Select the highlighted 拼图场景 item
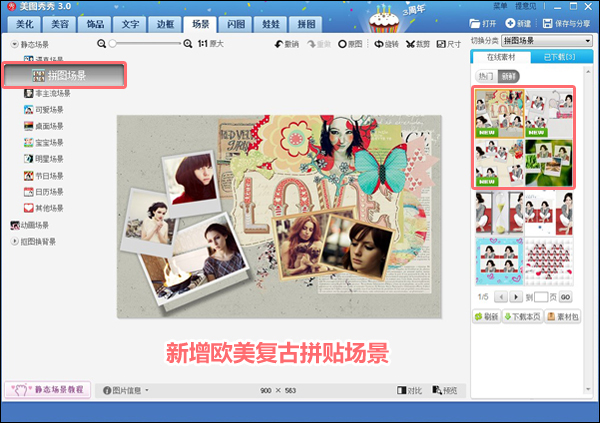This screenshot has height=423, width=600. click(64, 75)
